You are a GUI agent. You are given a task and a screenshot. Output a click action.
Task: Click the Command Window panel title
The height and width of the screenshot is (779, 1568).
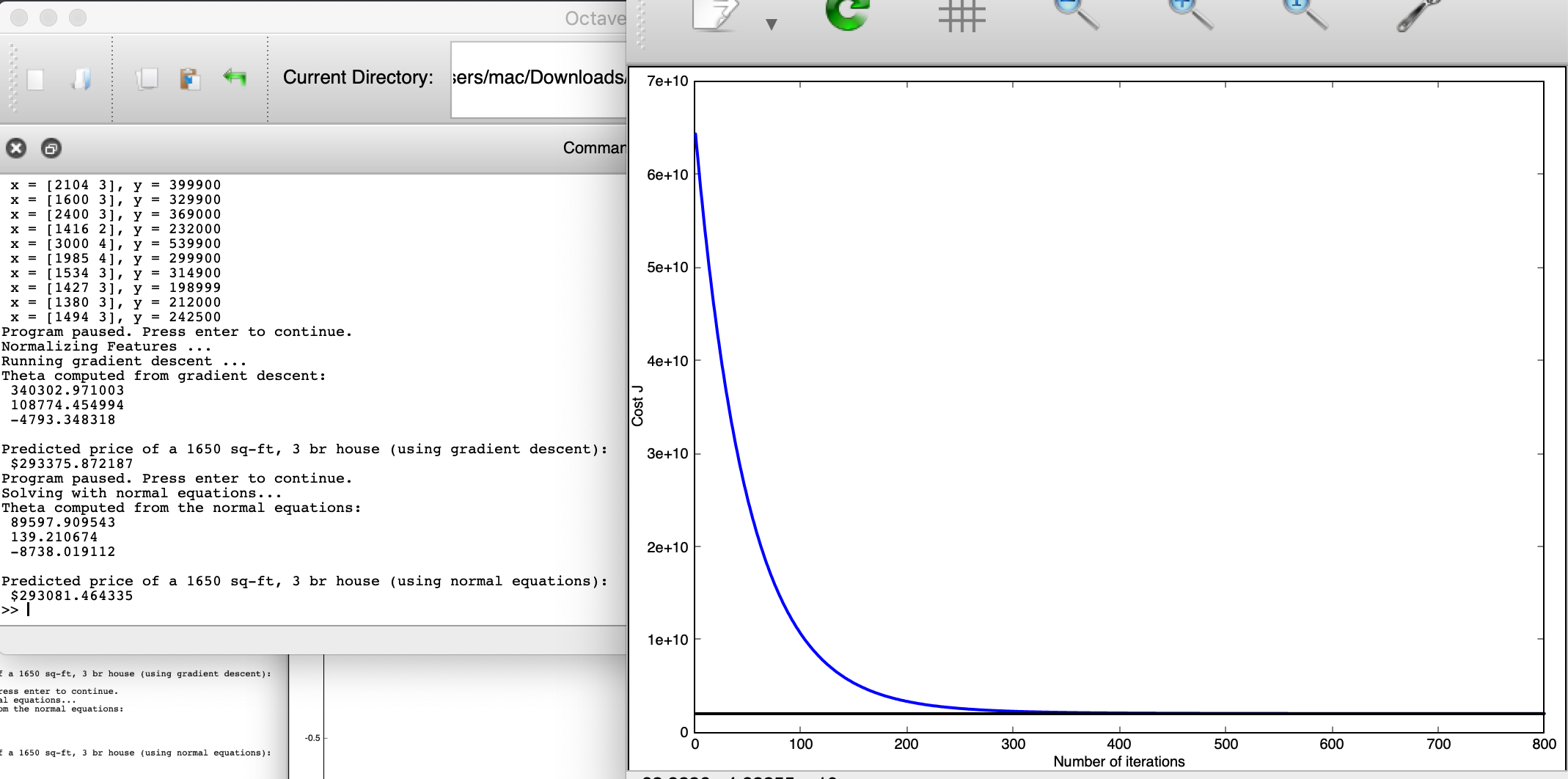[x=595, y=148]
